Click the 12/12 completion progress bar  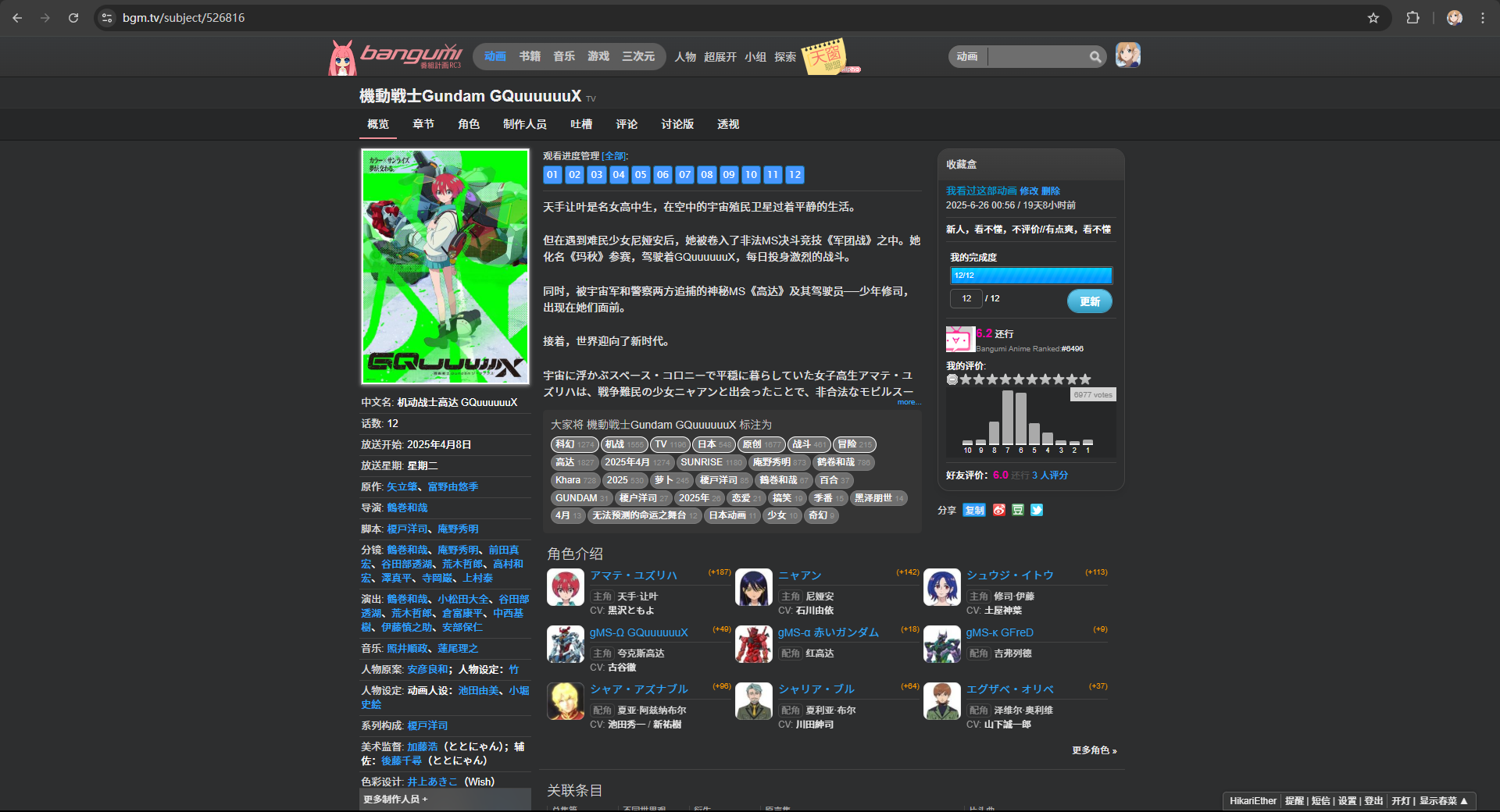(1031, 276)
